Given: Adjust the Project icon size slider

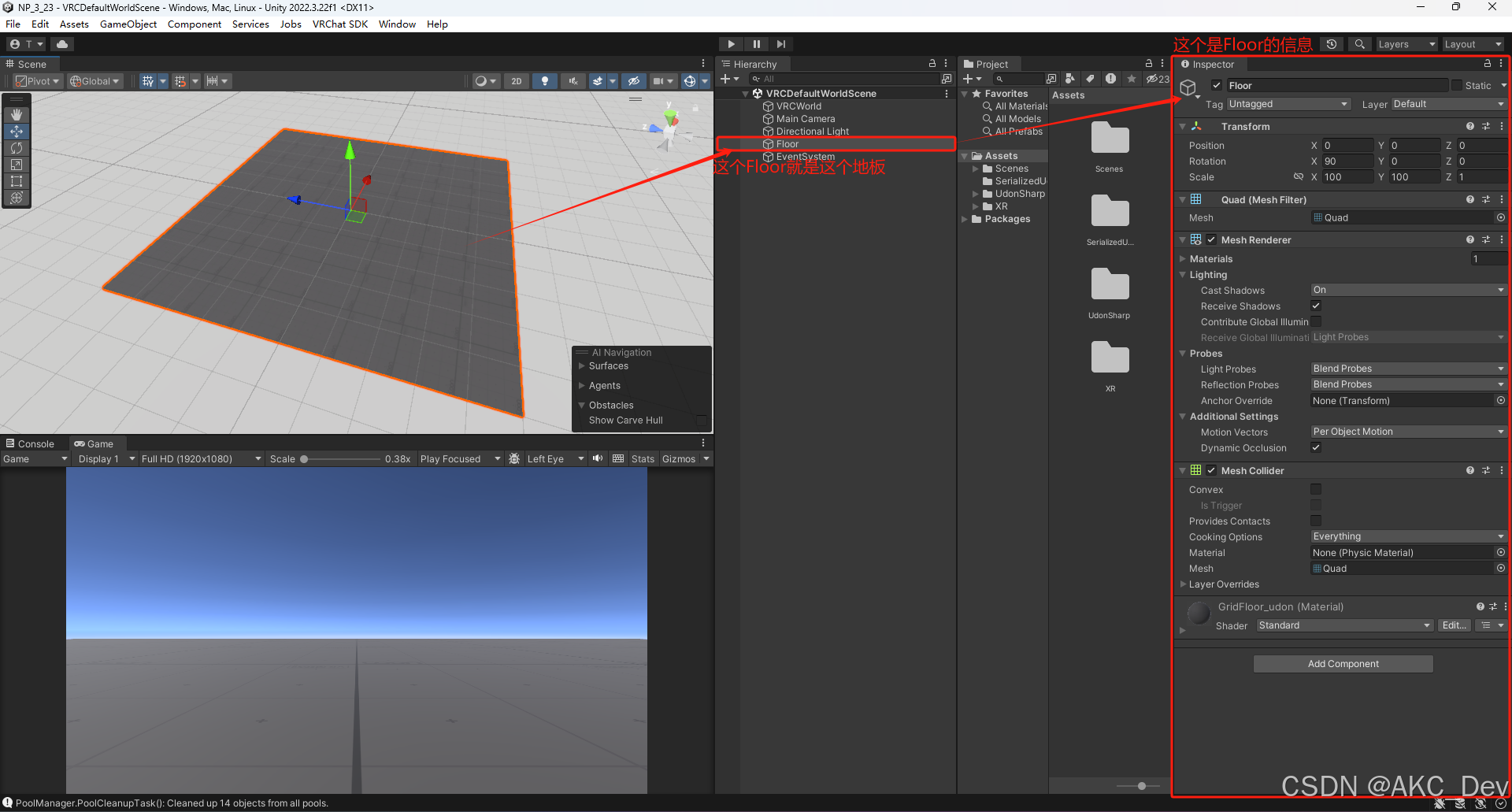Looking at the screenshot, I should [1141, 786].
